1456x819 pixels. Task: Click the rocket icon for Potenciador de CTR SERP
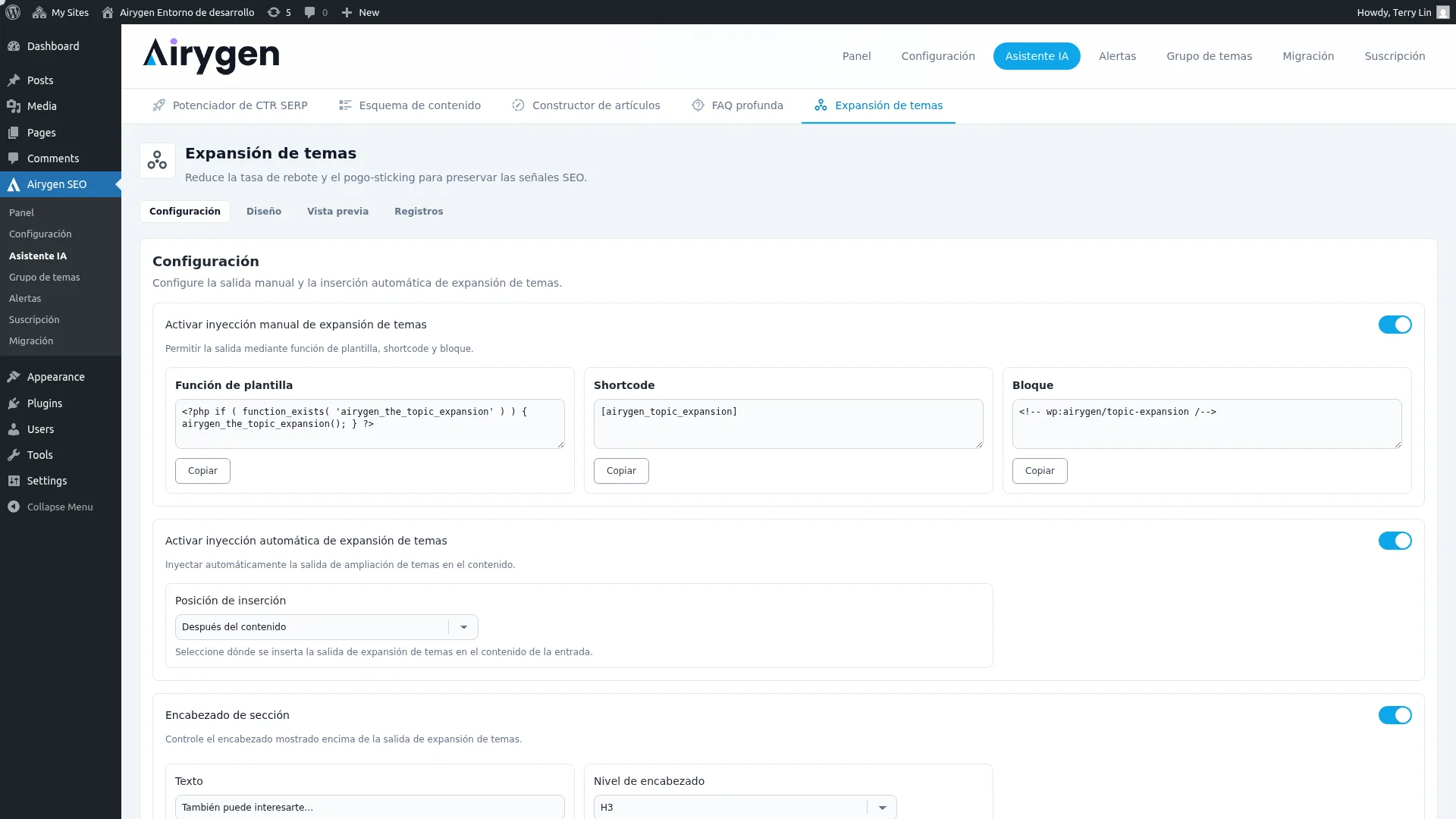click(x=158, y=105)
